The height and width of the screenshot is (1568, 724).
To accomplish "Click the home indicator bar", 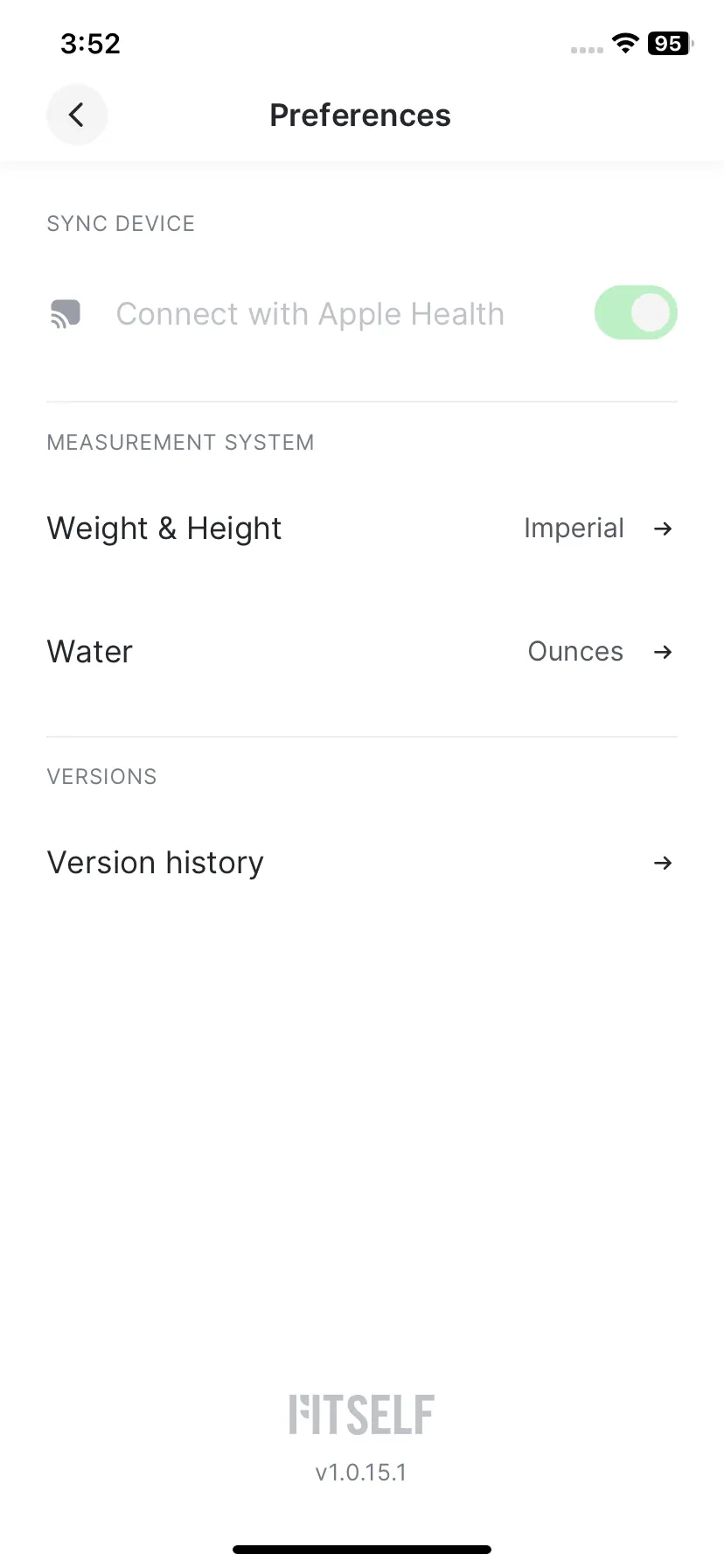I will (362, 1549).
